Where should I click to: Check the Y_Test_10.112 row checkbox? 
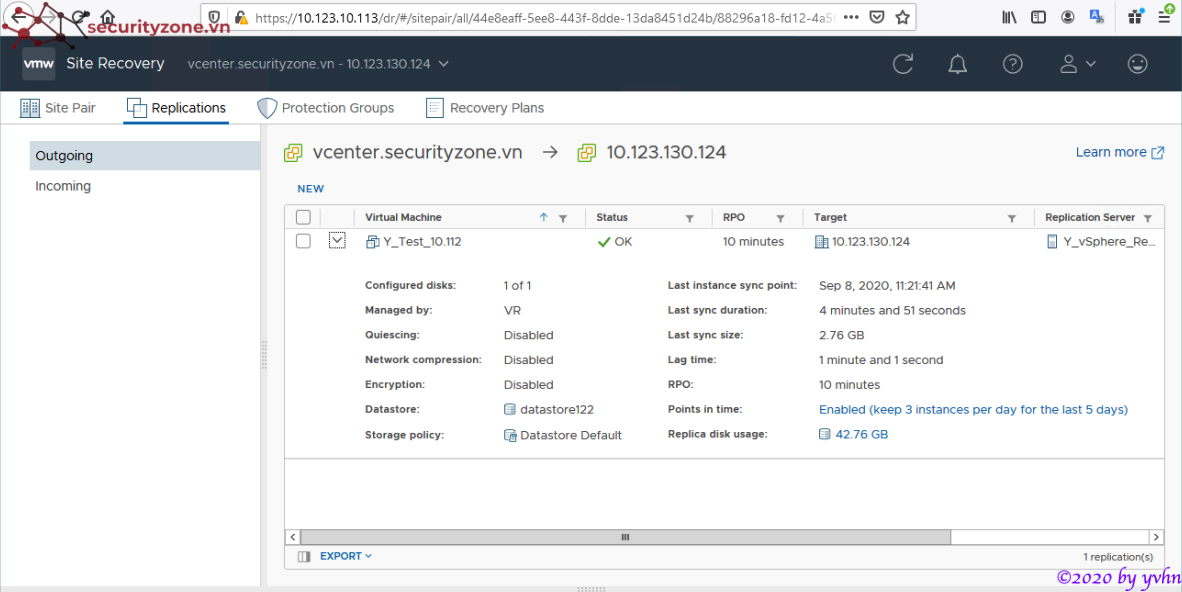(303, 241)
